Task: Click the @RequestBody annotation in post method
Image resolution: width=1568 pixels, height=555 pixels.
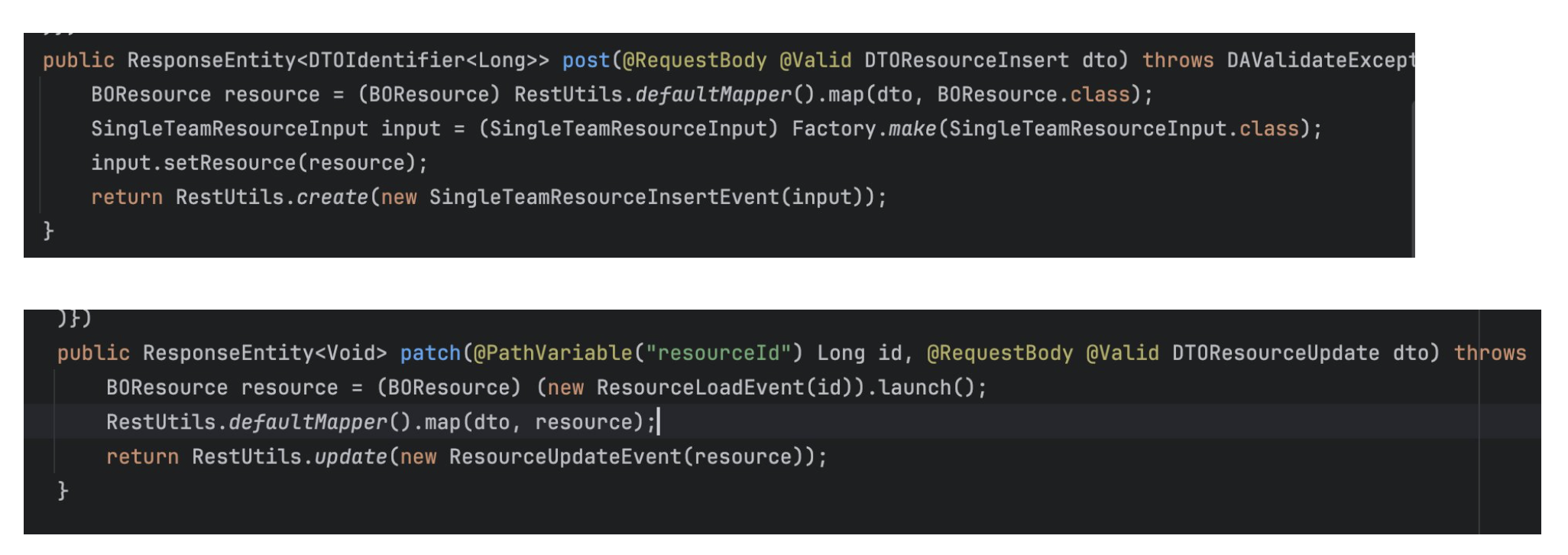Action: tap(695, 60)
